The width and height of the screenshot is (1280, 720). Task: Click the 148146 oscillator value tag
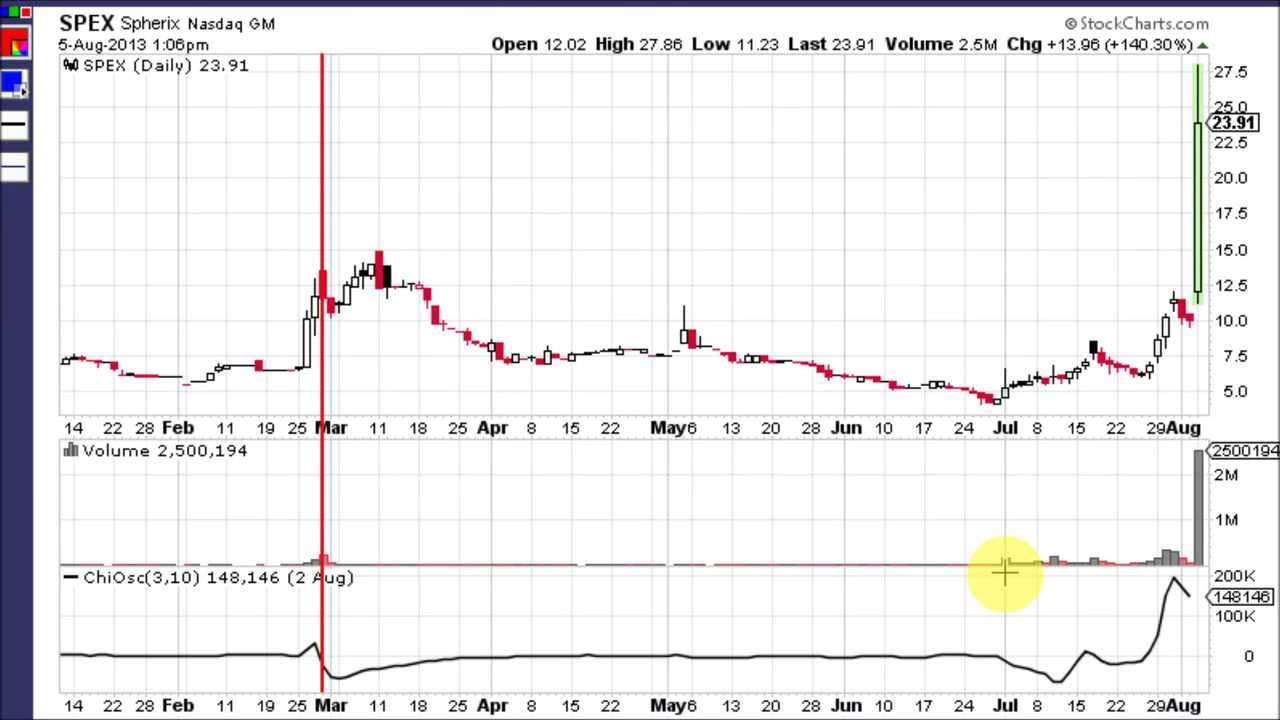pos(1241,597)
